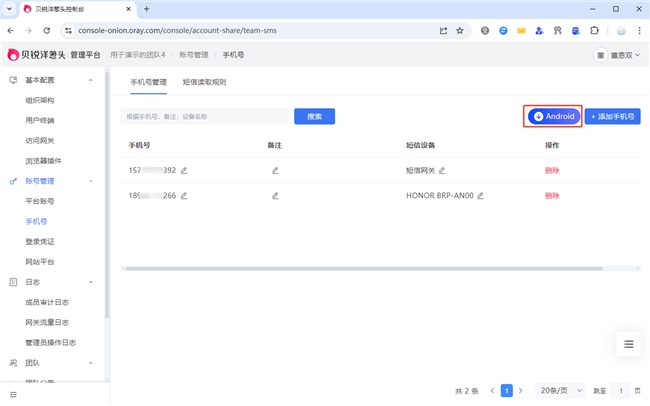Edit the remark in the first row
The width and height of the screenshot is (650, 406).
point(275,170)
